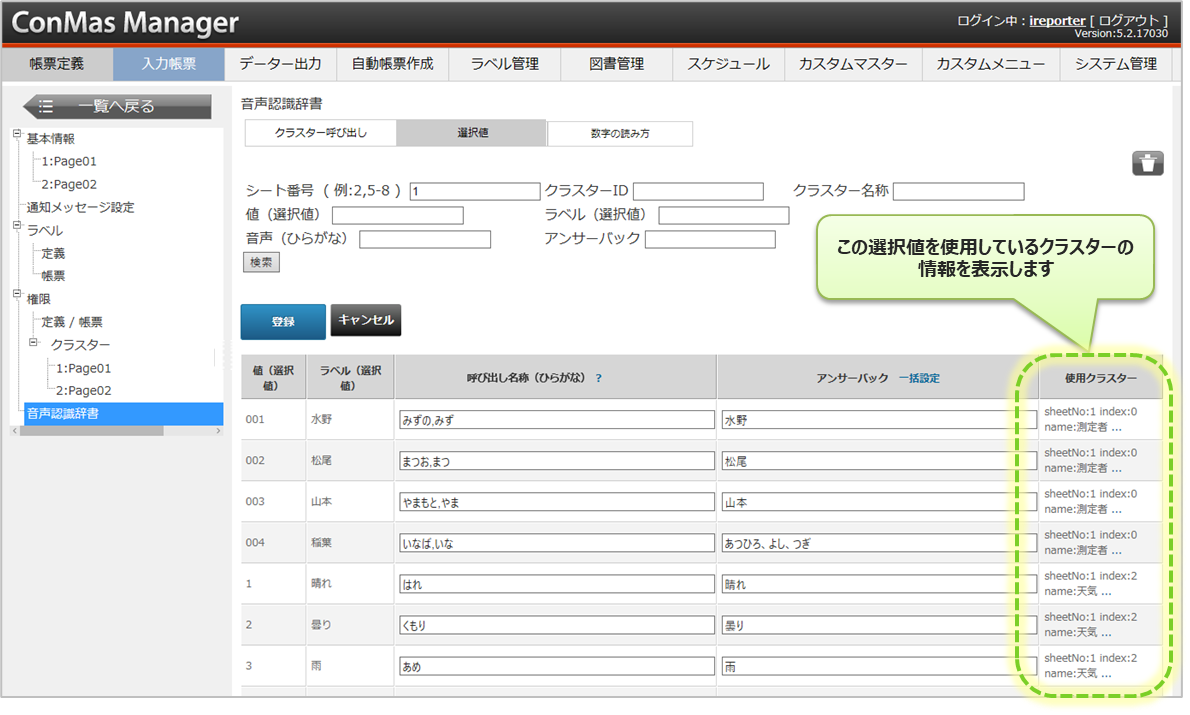
Task: Collapse the ラベル tree node
Action: point(17,227)
